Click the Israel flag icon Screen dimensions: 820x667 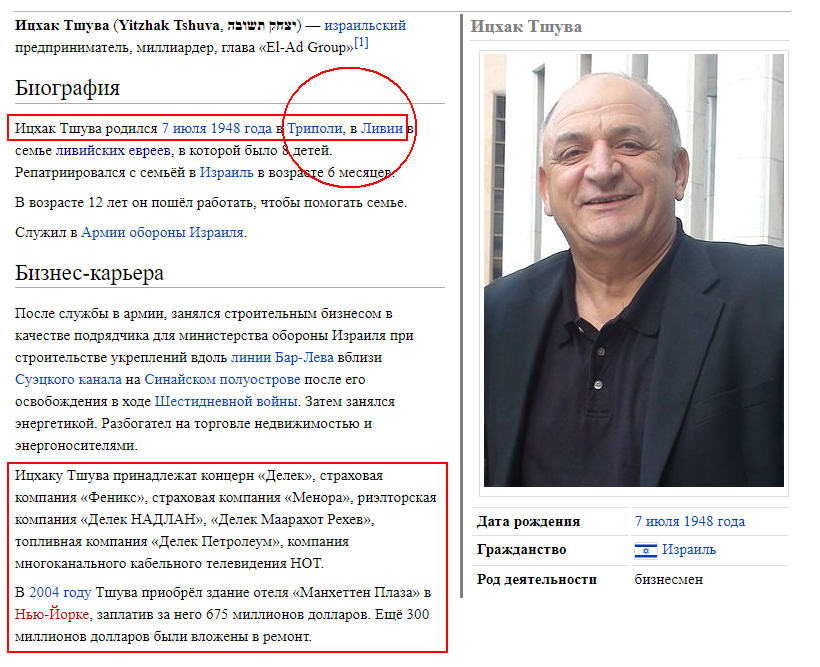tap(645, 550)
